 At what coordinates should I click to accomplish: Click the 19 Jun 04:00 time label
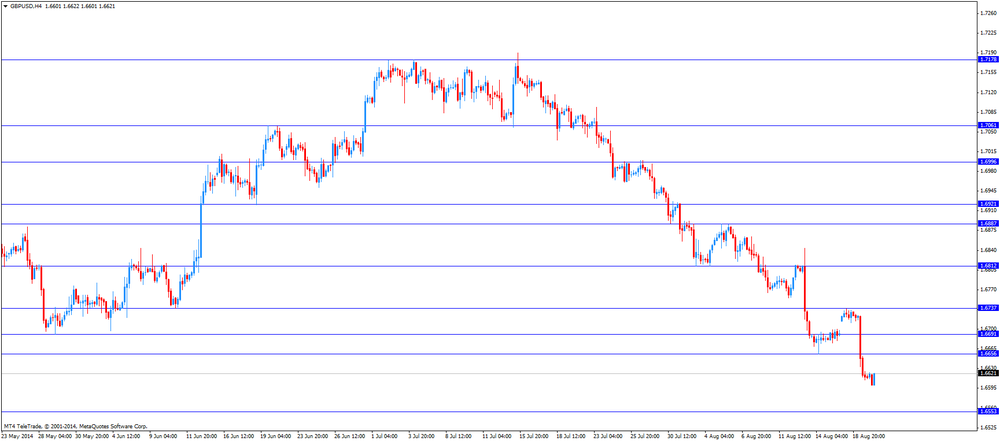[277, 437]
